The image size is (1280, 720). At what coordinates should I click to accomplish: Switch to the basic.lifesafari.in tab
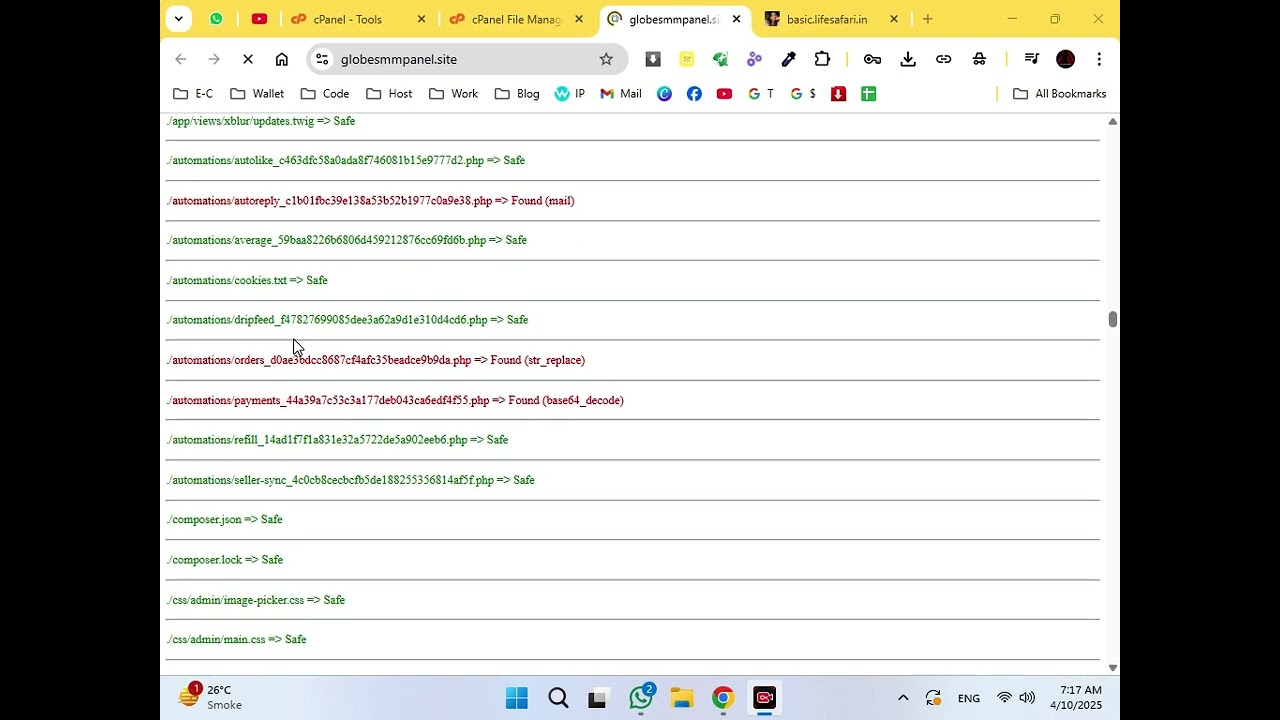(x=826, y=19)
